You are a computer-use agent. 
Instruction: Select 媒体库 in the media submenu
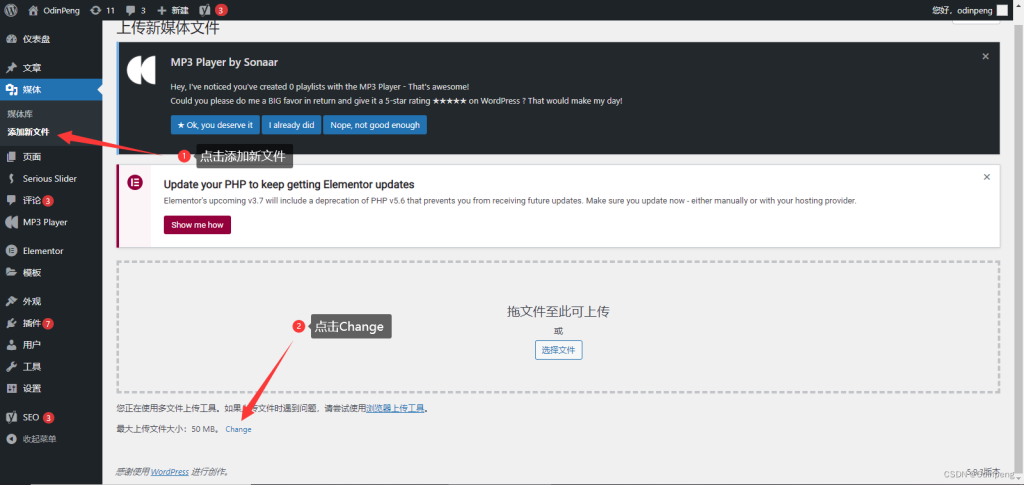[20, 114]
